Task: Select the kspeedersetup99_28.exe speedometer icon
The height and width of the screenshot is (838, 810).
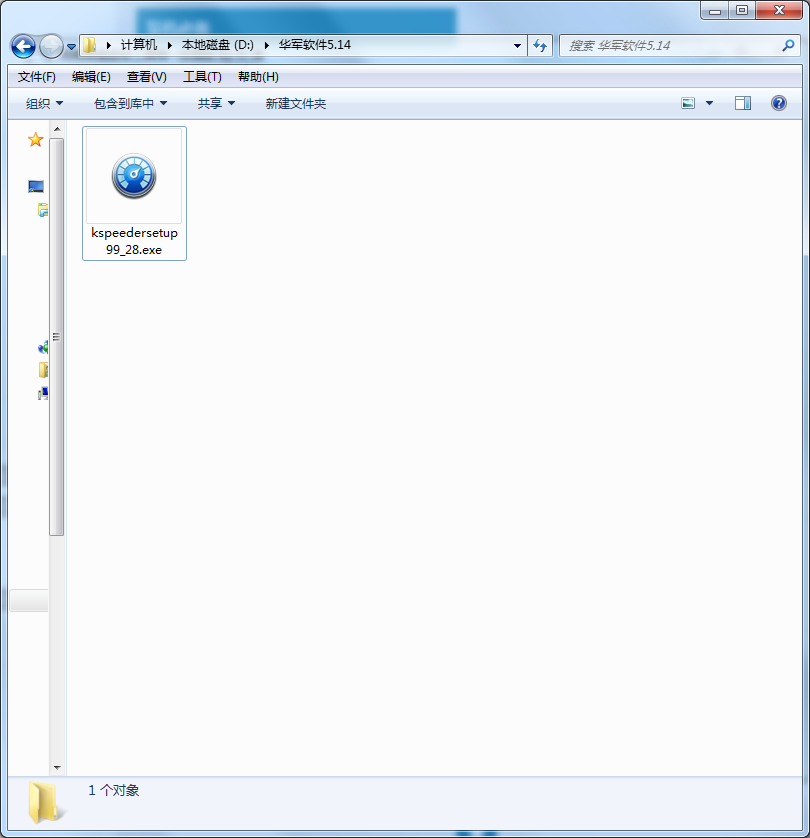Action: click(x=134, y=176)
